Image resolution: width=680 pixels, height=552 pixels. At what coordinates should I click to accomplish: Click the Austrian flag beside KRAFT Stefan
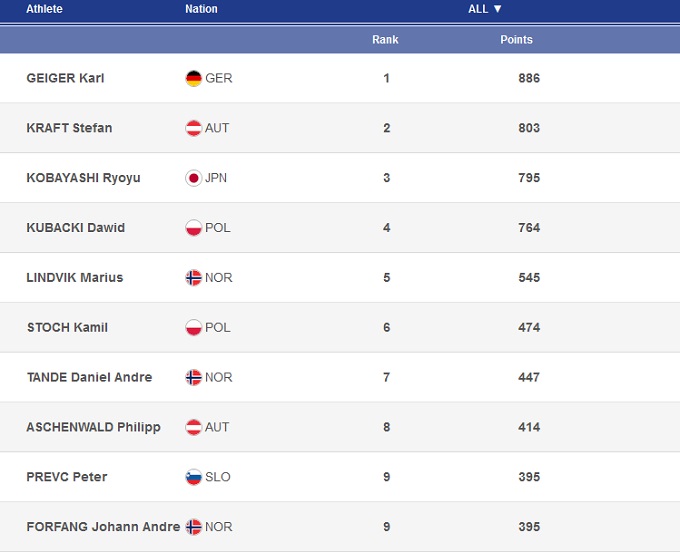click(194, 128)
